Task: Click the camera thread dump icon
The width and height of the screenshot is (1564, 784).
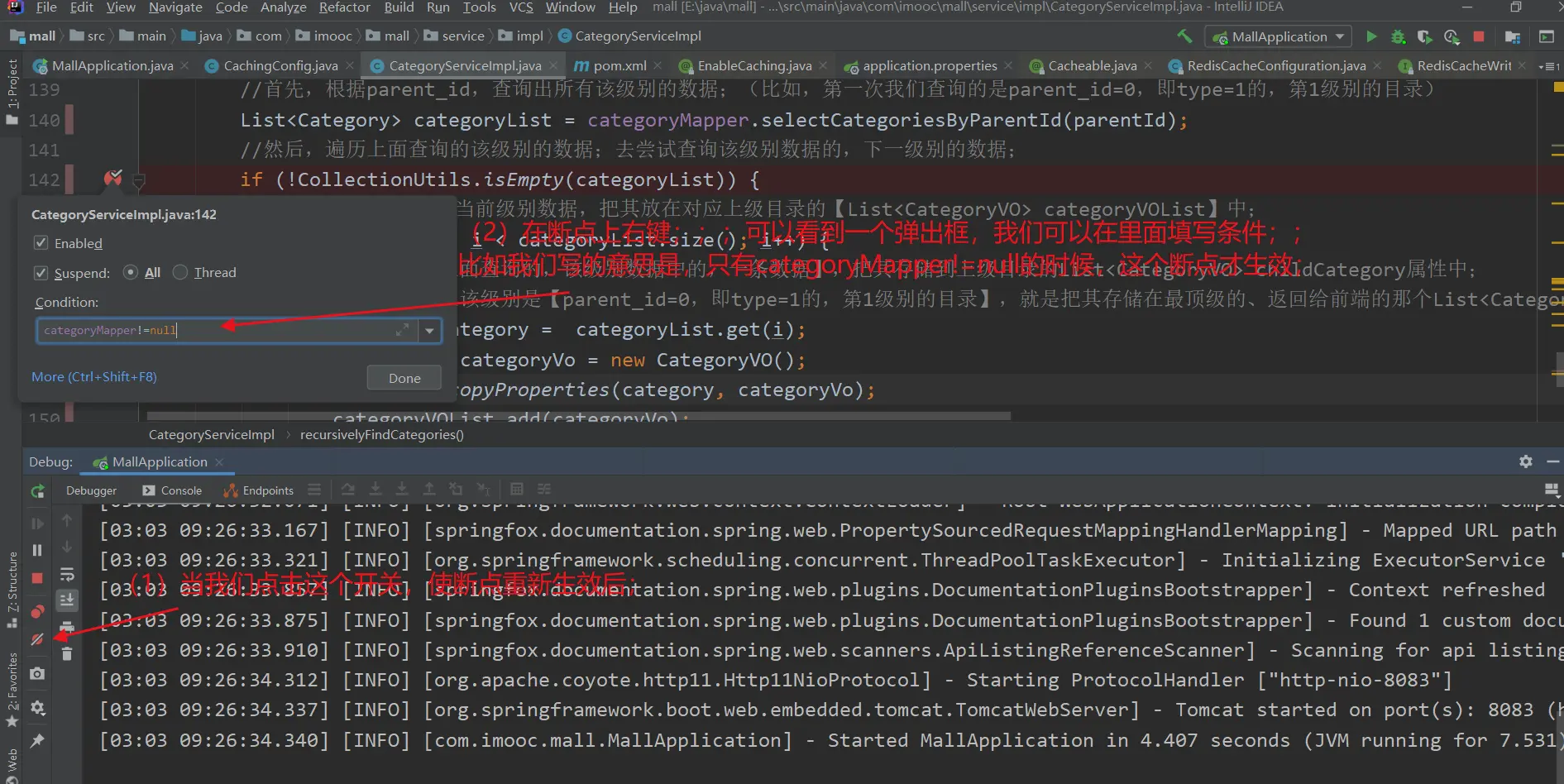Action: [37, 674]
